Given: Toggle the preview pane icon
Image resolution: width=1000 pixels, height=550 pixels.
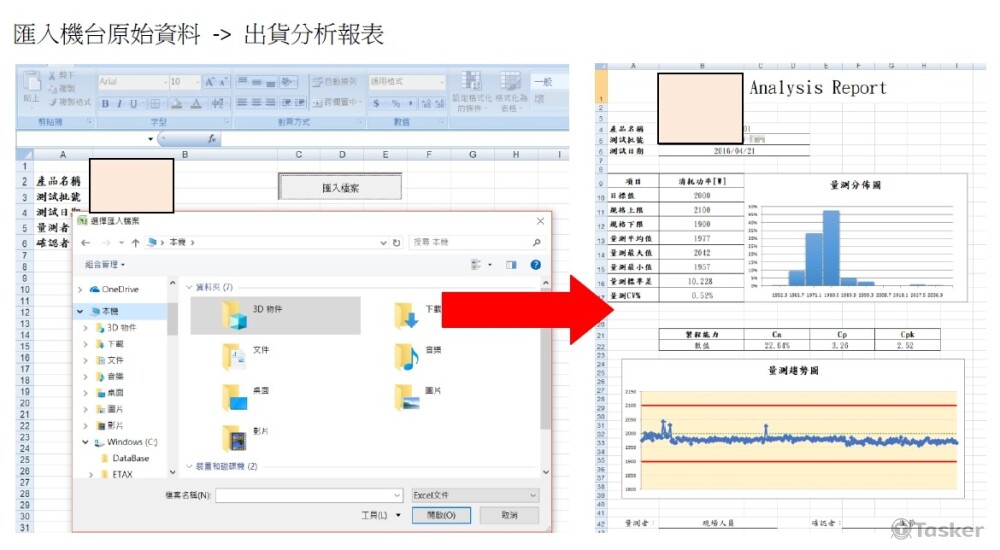Looking at the screenshot, I should click(511, 264).
